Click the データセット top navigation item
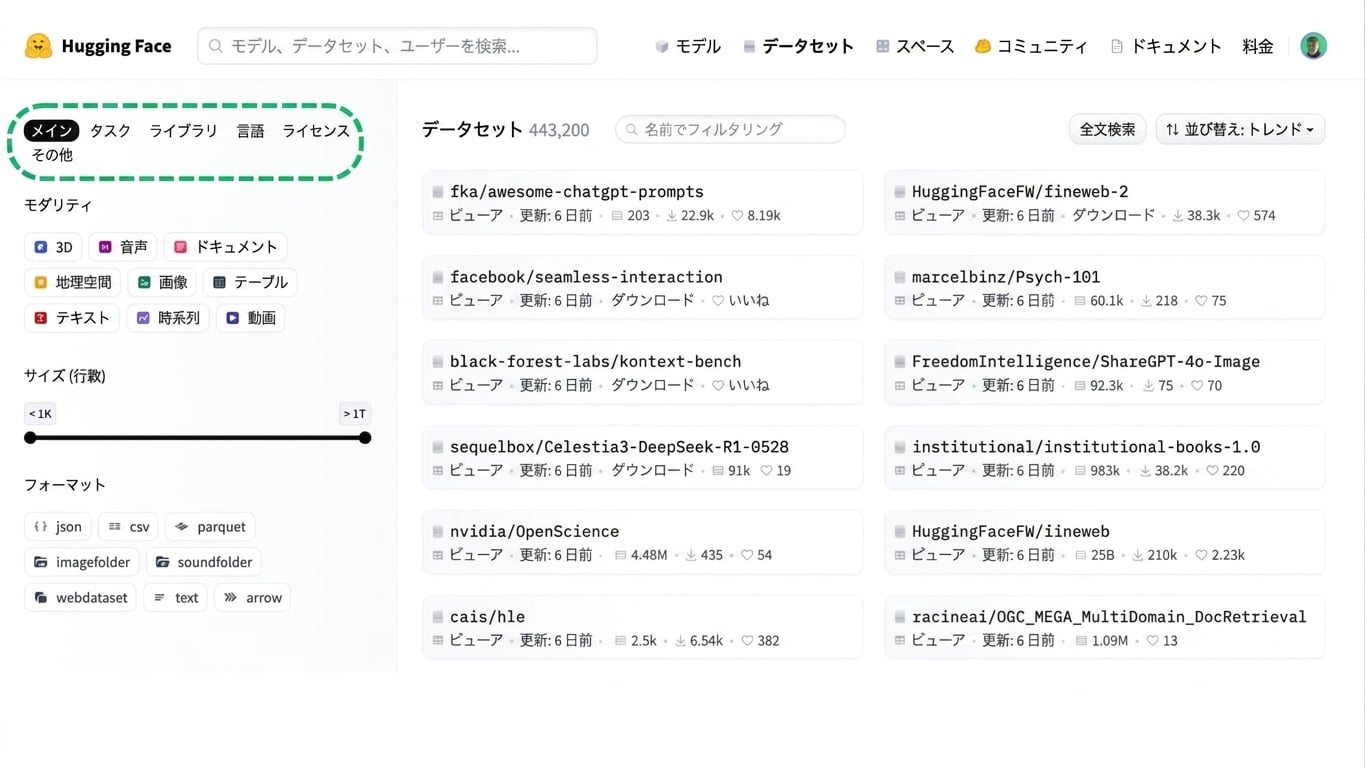 tap(798, 46)
